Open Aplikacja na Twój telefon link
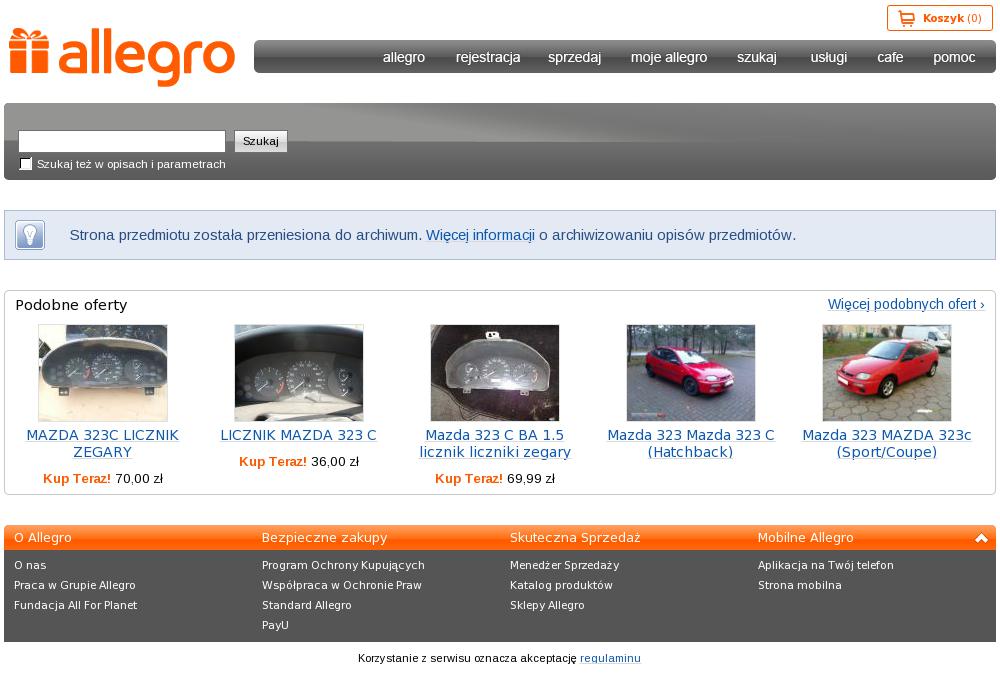1000x678 pixels. [825, 565]
